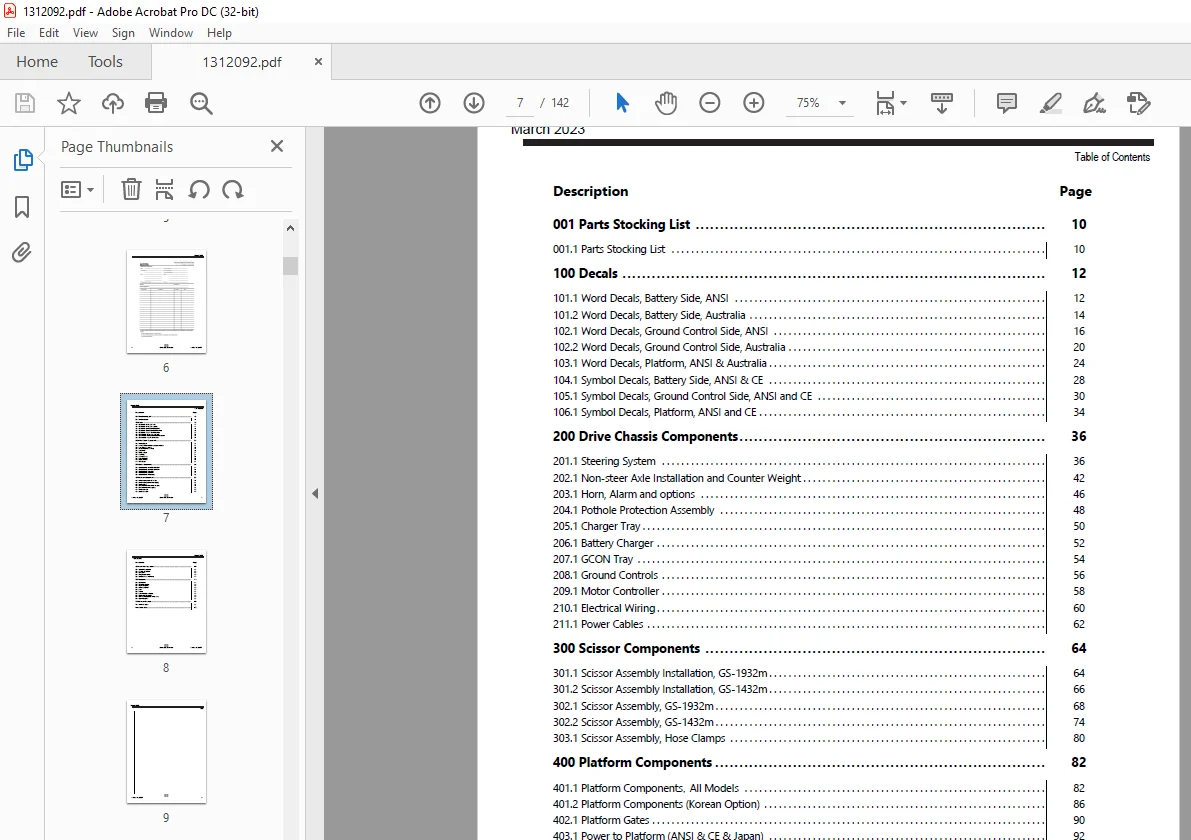Open the View menu
The height and width of the screenshot is (840, 1191).
pyautogui.click(x=85, y=33)
